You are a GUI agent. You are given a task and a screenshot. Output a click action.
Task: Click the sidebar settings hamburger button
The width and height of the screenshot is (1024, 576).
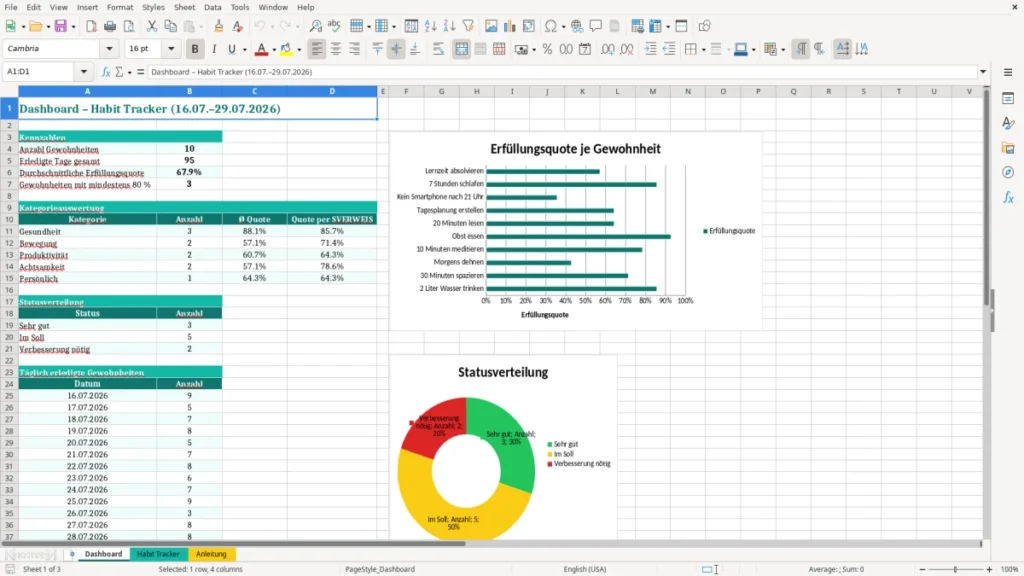click(1008, 72)
